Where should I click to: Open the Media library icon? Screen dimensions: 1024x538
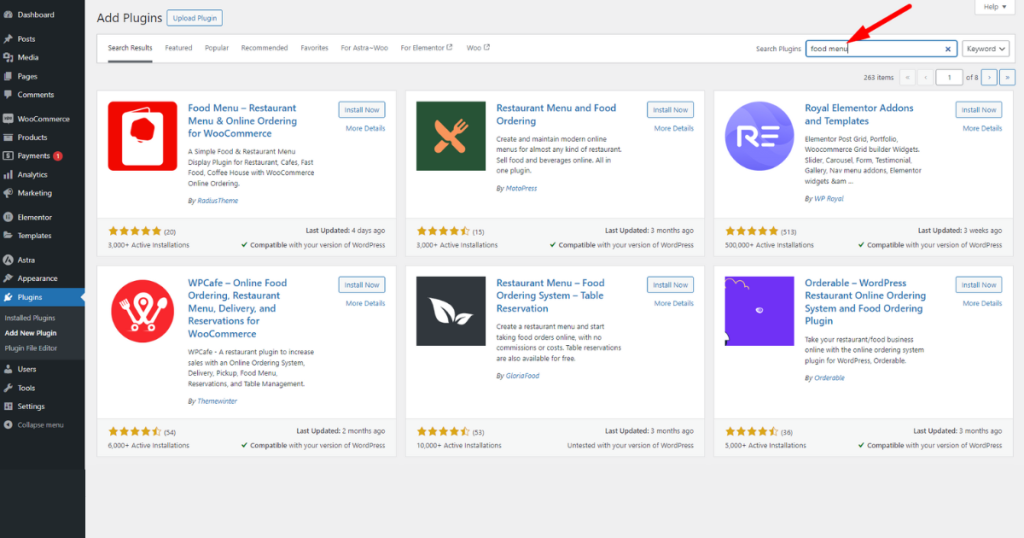point(8,57)
